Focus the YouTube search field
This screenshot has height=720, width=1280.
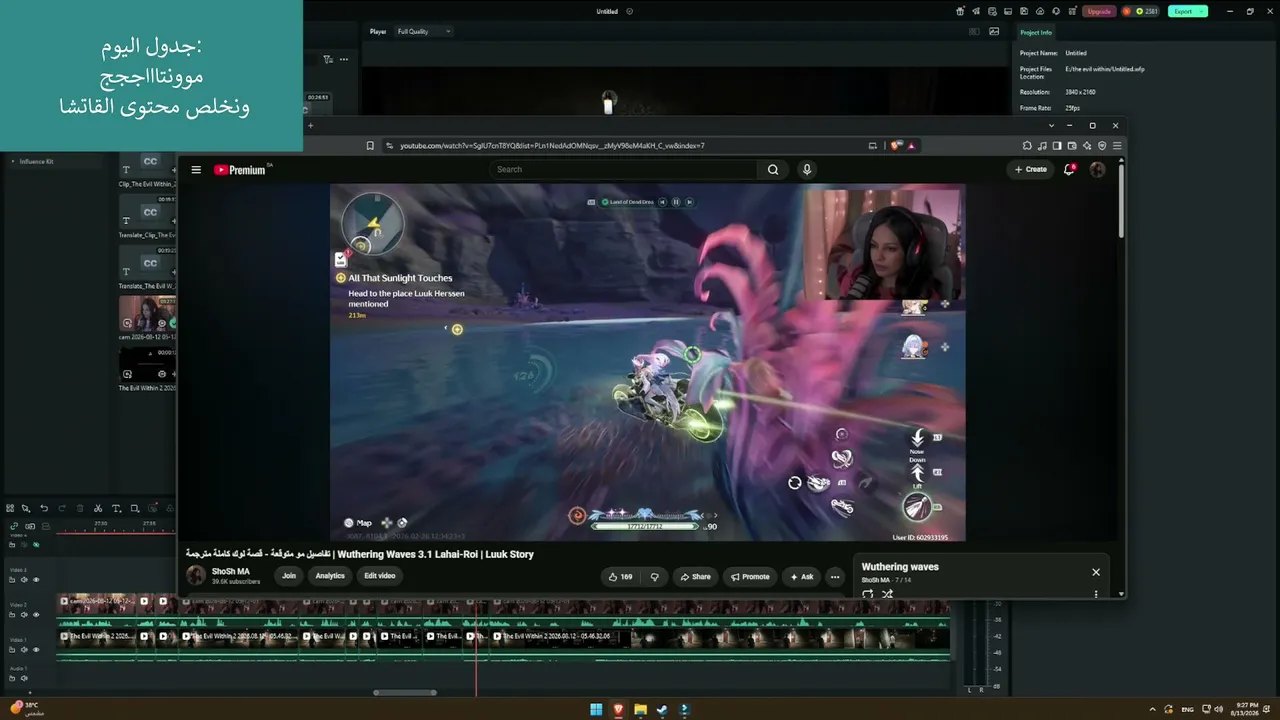[x=624, y=170]
